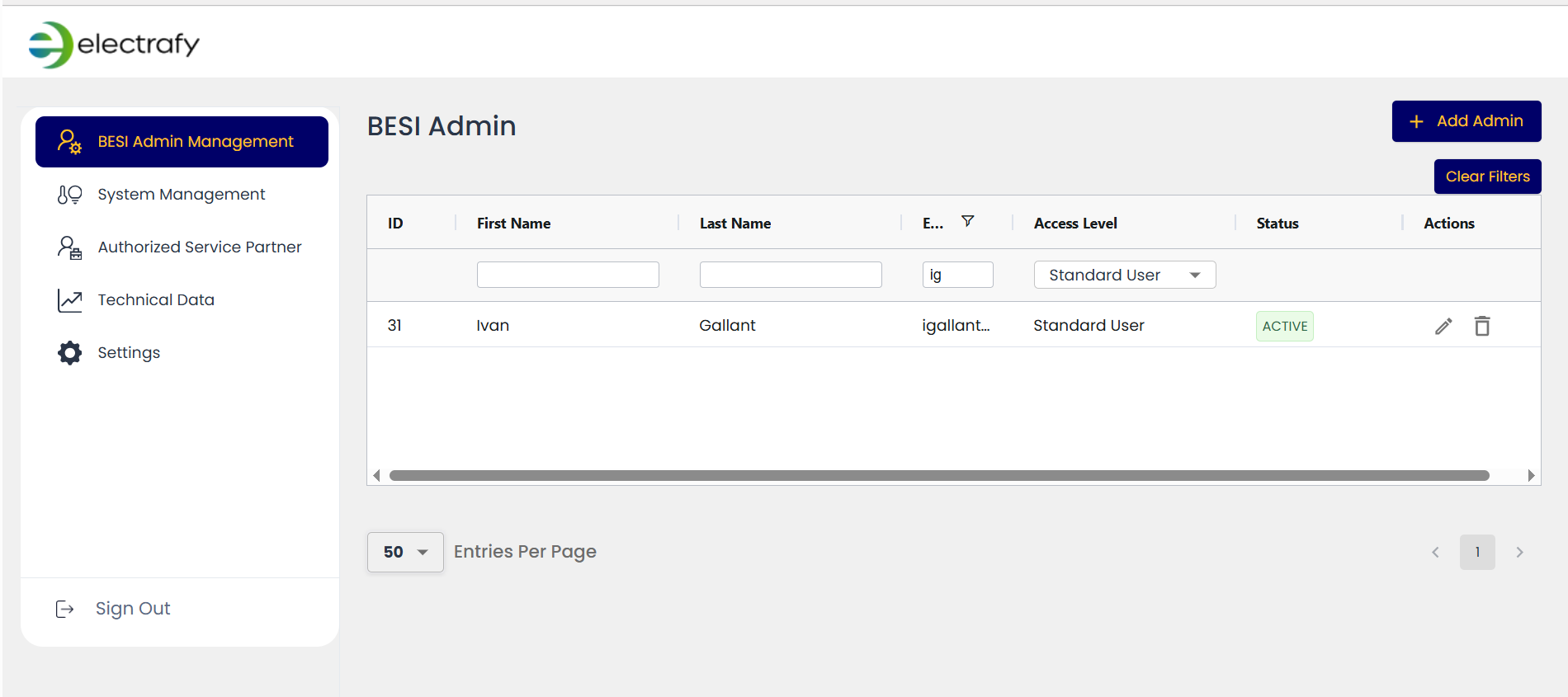Click the horizontal table scrollbar
The height and width of the screenshot is (697, 1568).
(x=939, y=476)
